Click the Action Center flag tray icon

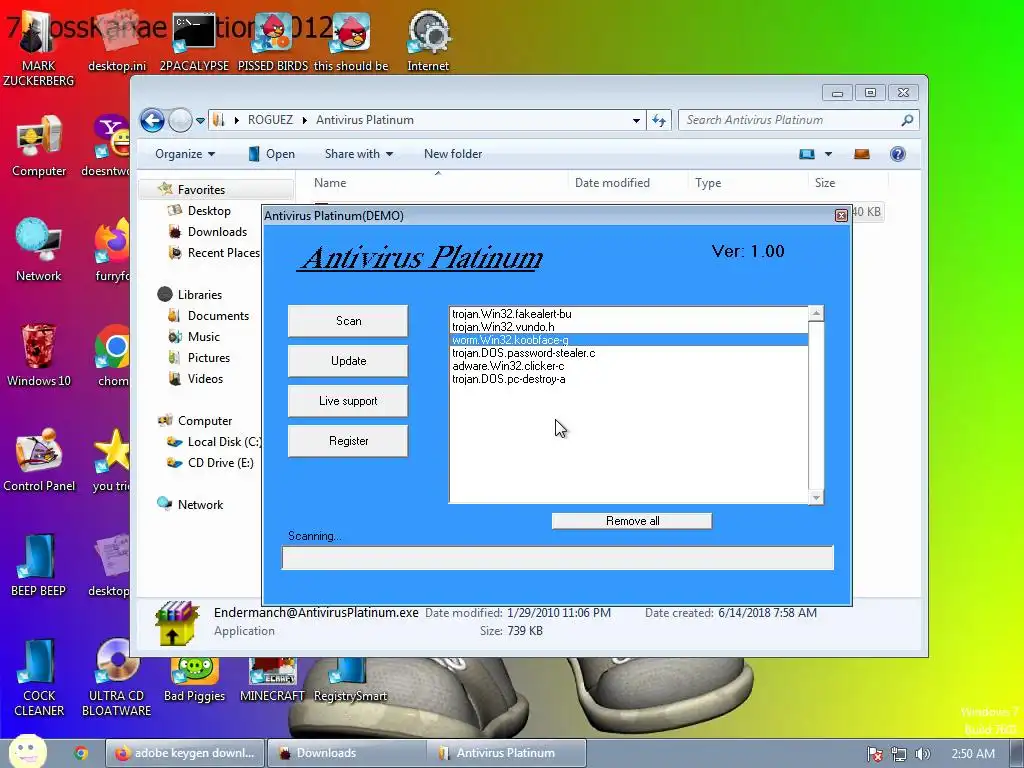875,754
